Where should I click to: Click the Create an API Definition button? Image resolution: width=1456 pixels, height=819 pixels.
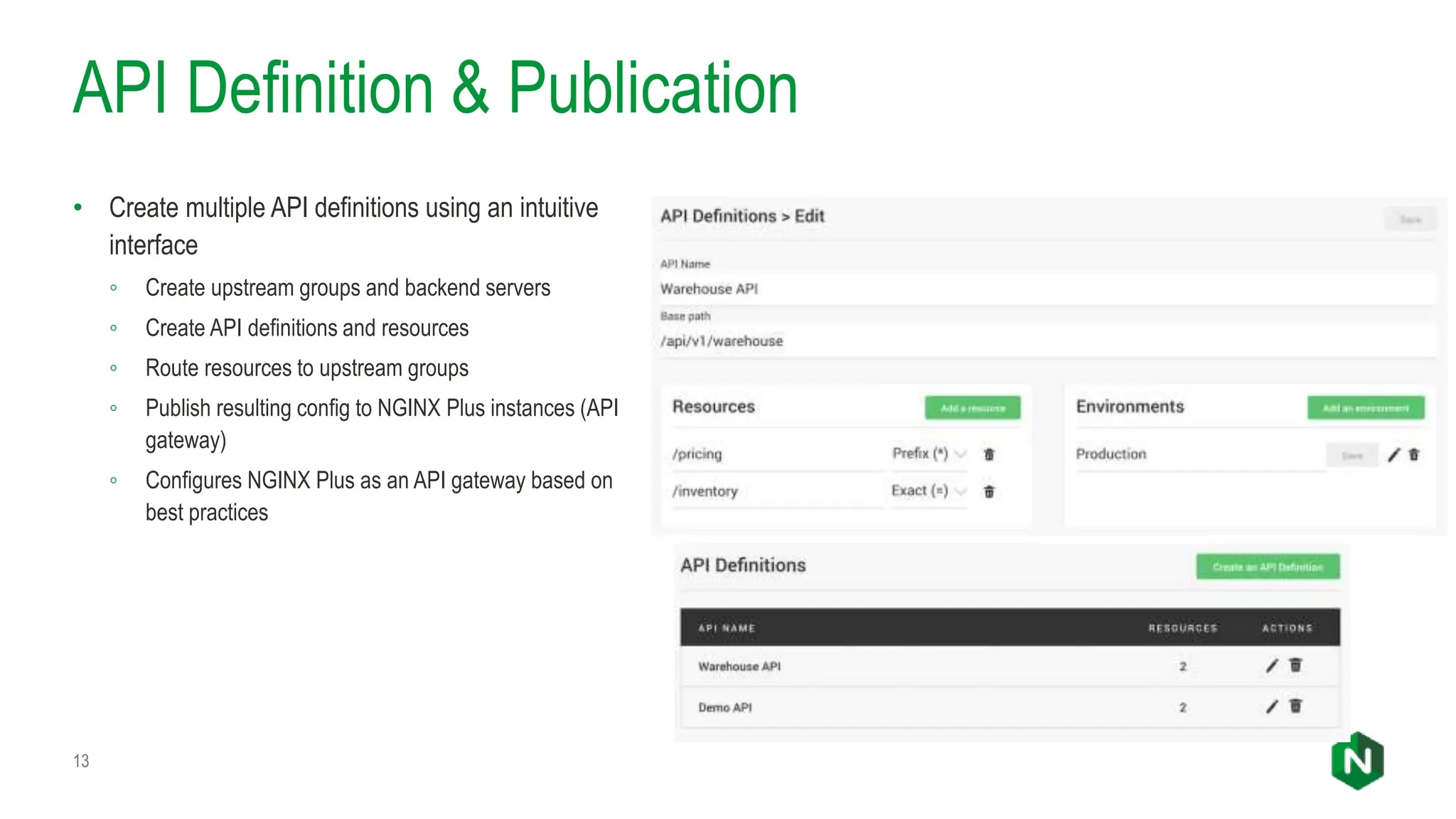(1268, 567)
